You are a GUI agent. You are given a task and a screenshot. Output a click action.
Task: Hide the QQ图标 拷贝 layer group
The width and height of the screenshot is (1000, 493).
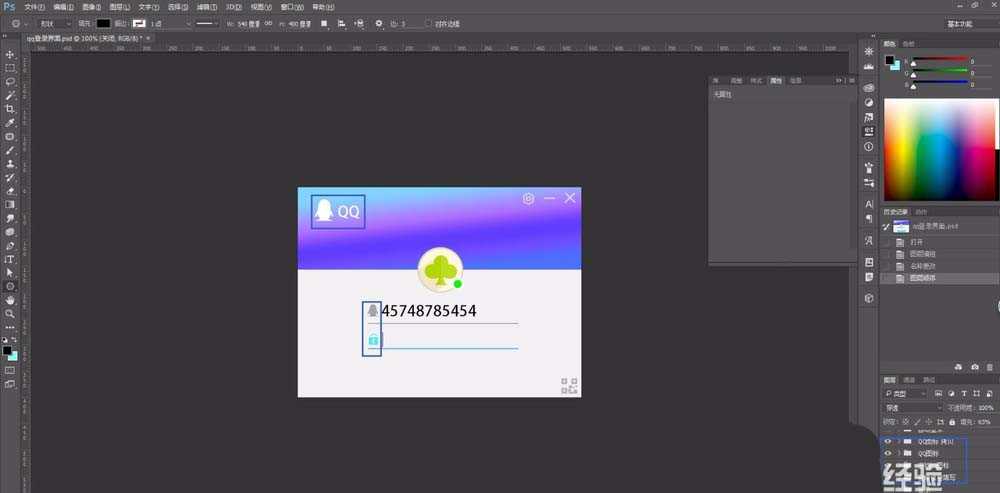pyautogui.click(x=888, y=440)
